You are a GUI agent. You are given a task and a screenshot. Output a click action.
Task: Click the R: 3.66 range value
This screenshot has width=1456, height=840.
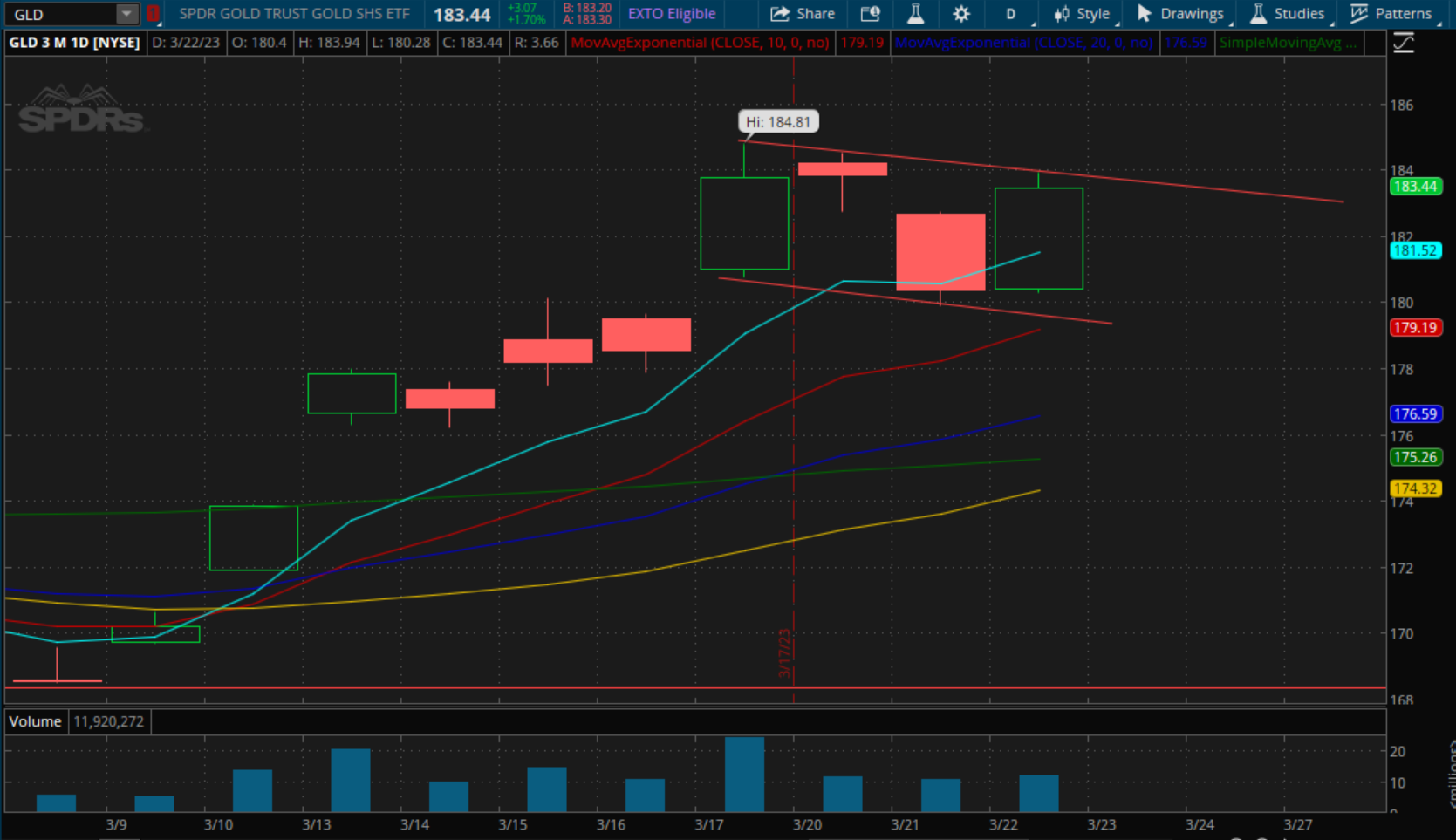537,42
